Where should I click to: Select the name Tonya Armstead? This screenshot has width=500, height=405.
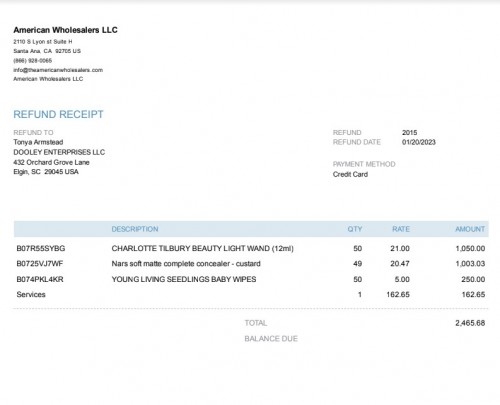pos(38,142)
